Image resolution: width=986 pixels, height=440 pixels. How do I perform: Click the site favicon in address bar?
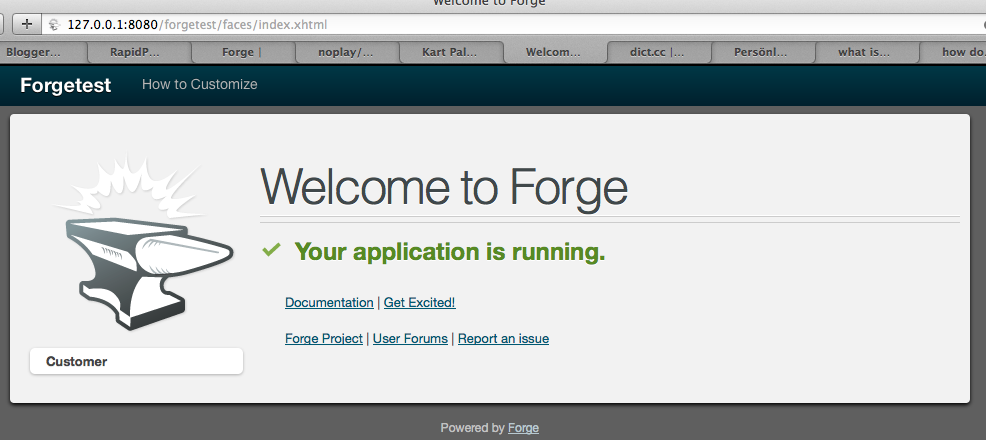coord(55,25)
